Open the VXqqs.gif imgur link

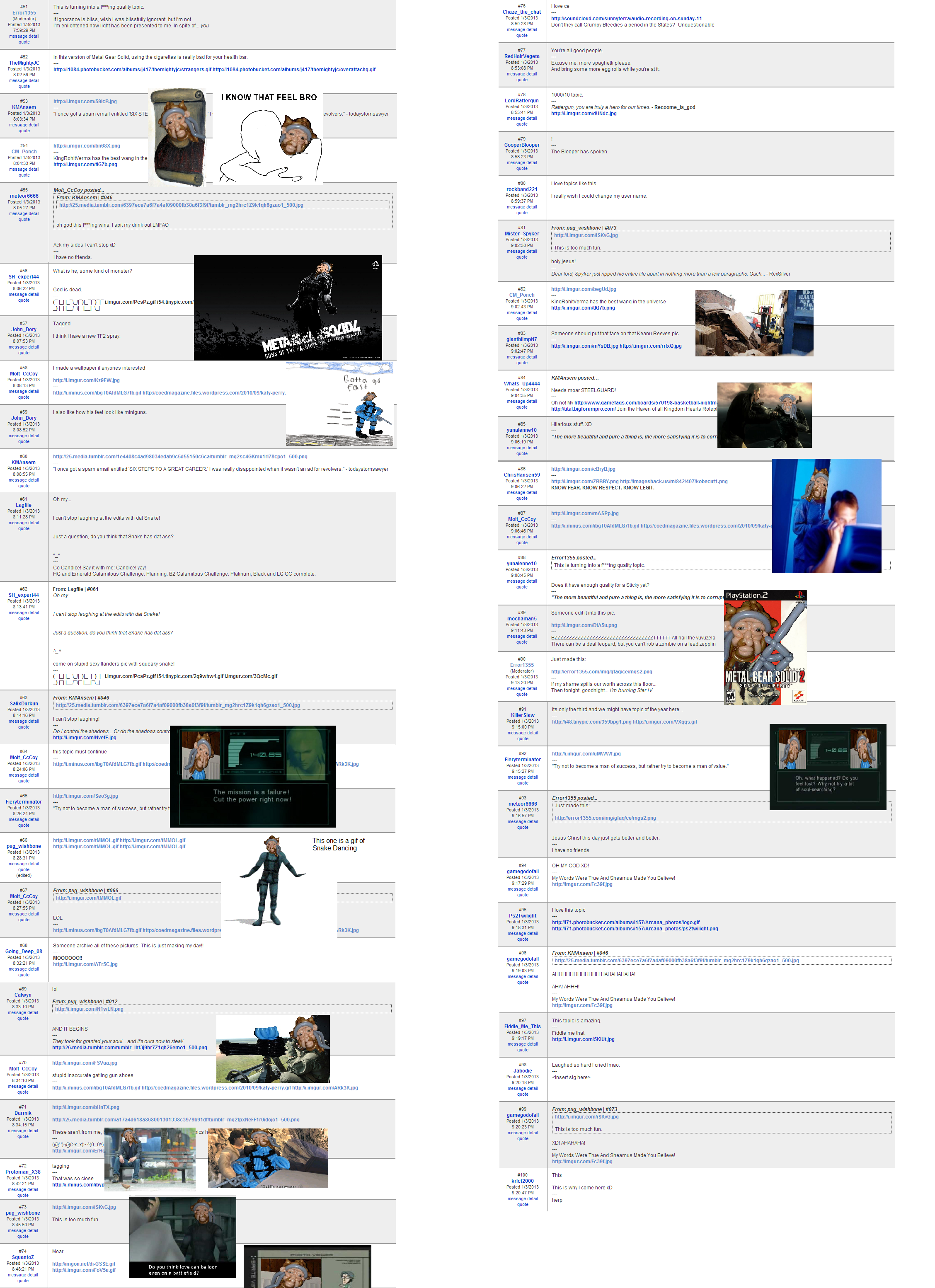click(665, 722)
